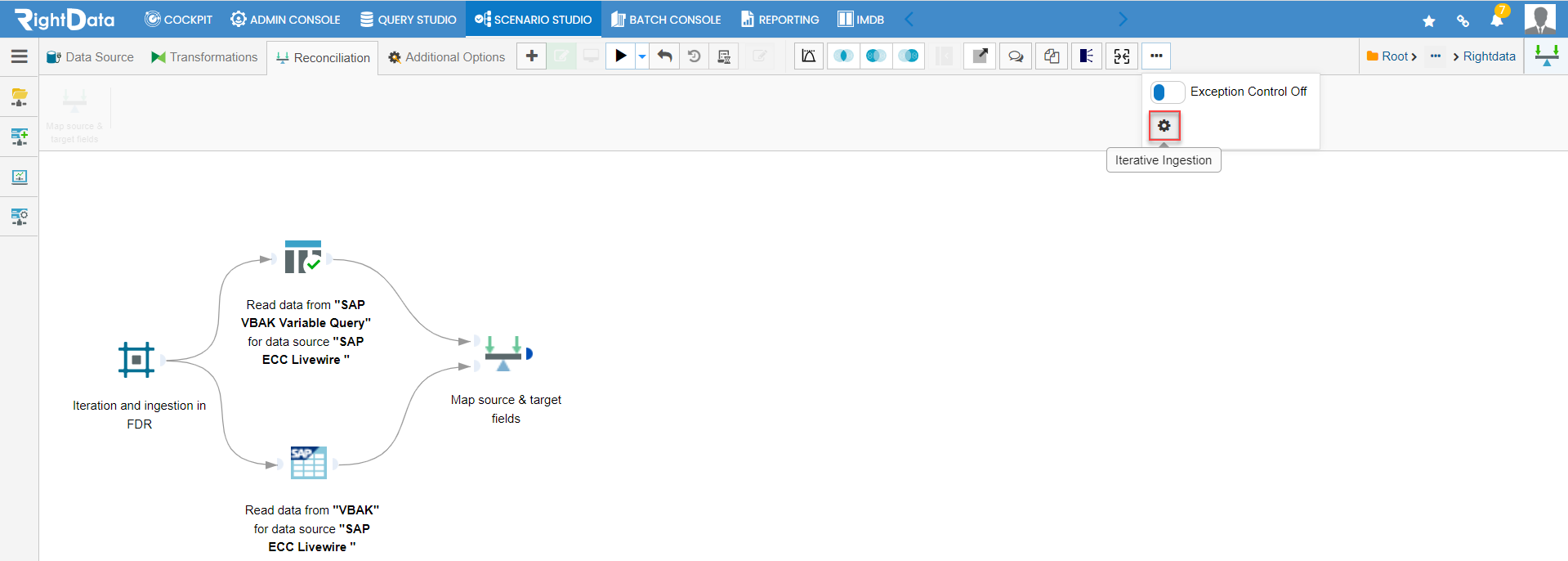1568x561 pixels.
Task: Click the Iterative Ingestion gear icon
Action: click(1164, 126)
